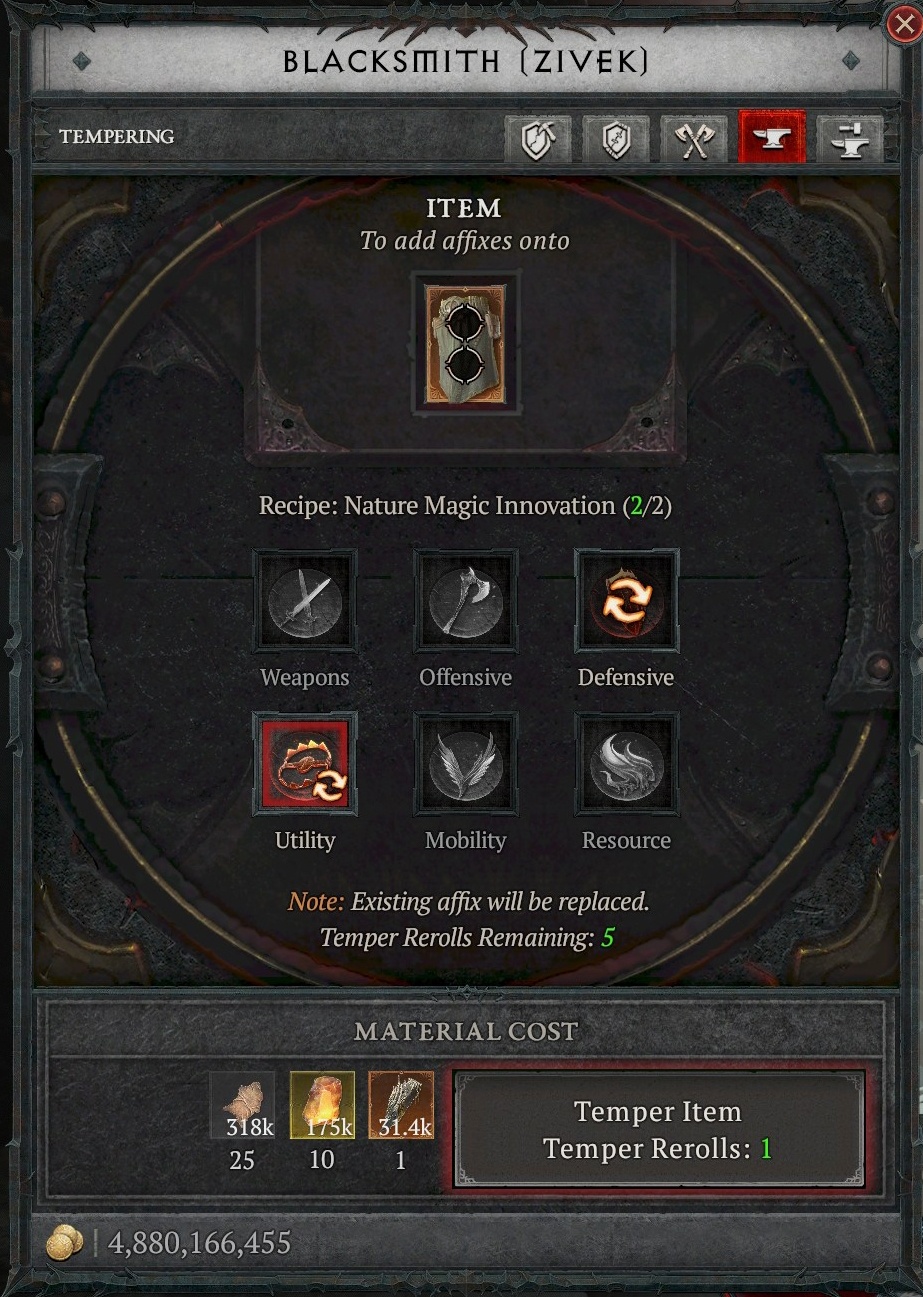
Task: Toggle the highlighted Utility category icon
Action: (305, 763)
